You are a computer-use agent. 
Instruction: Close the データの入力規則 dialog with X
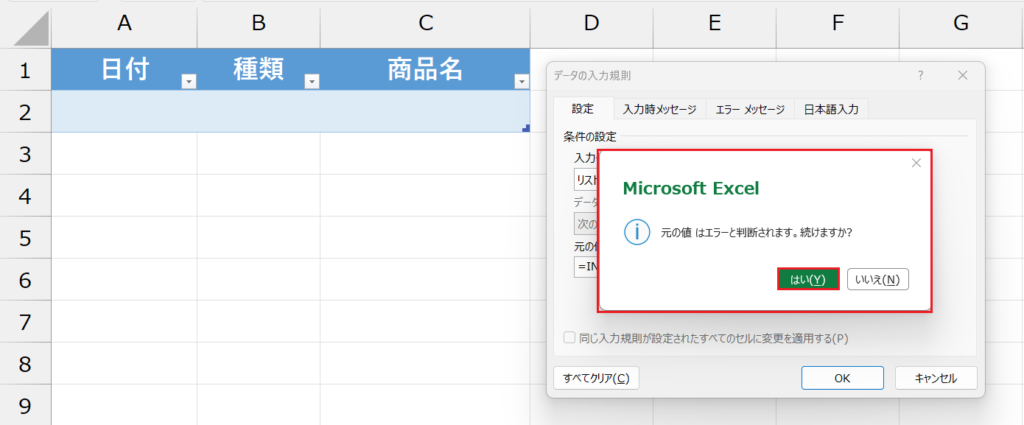click(x=962, y=76)
